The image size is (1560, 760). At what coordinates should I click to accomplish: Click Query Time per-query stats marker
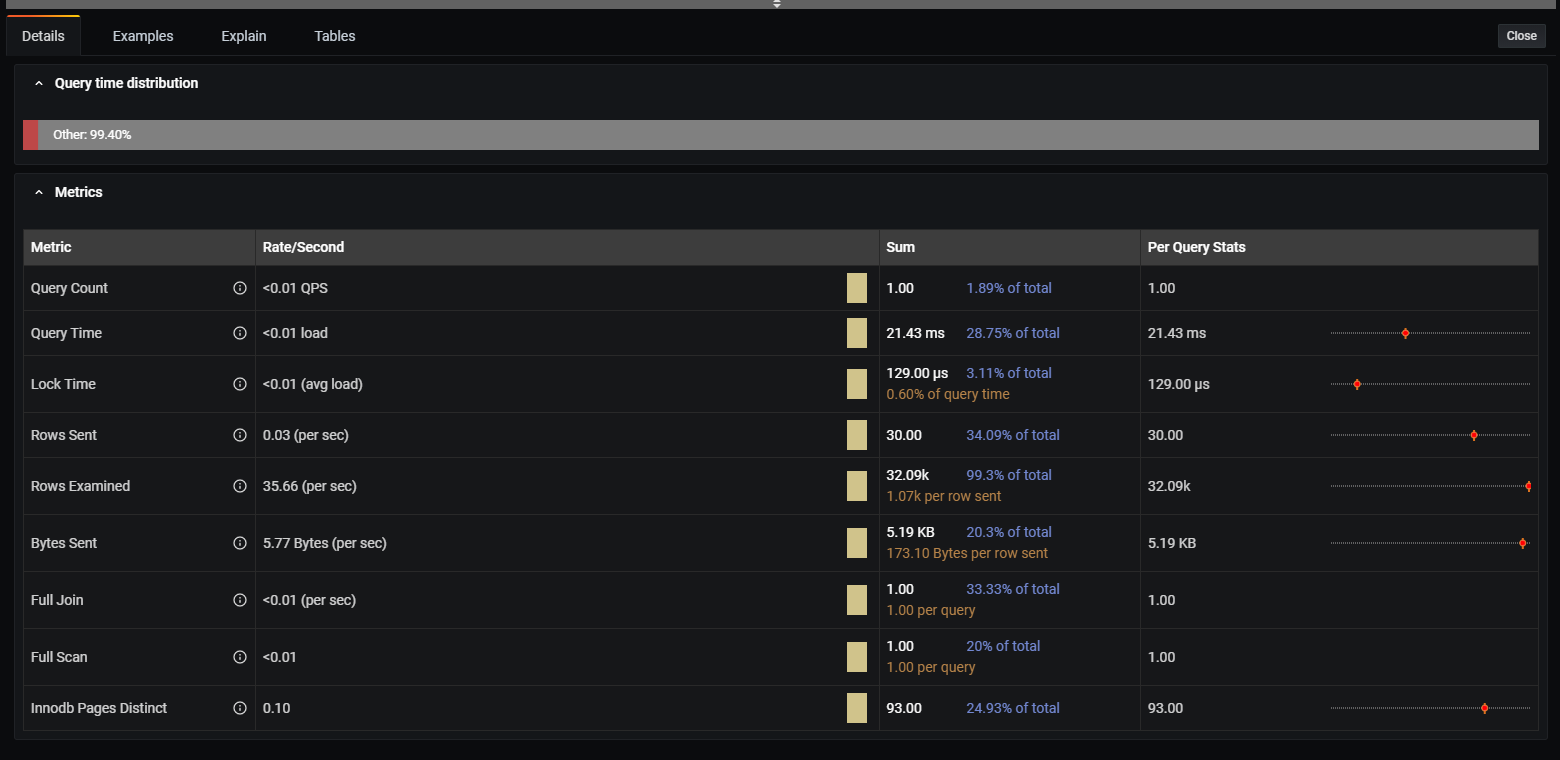pos(1405,333)
